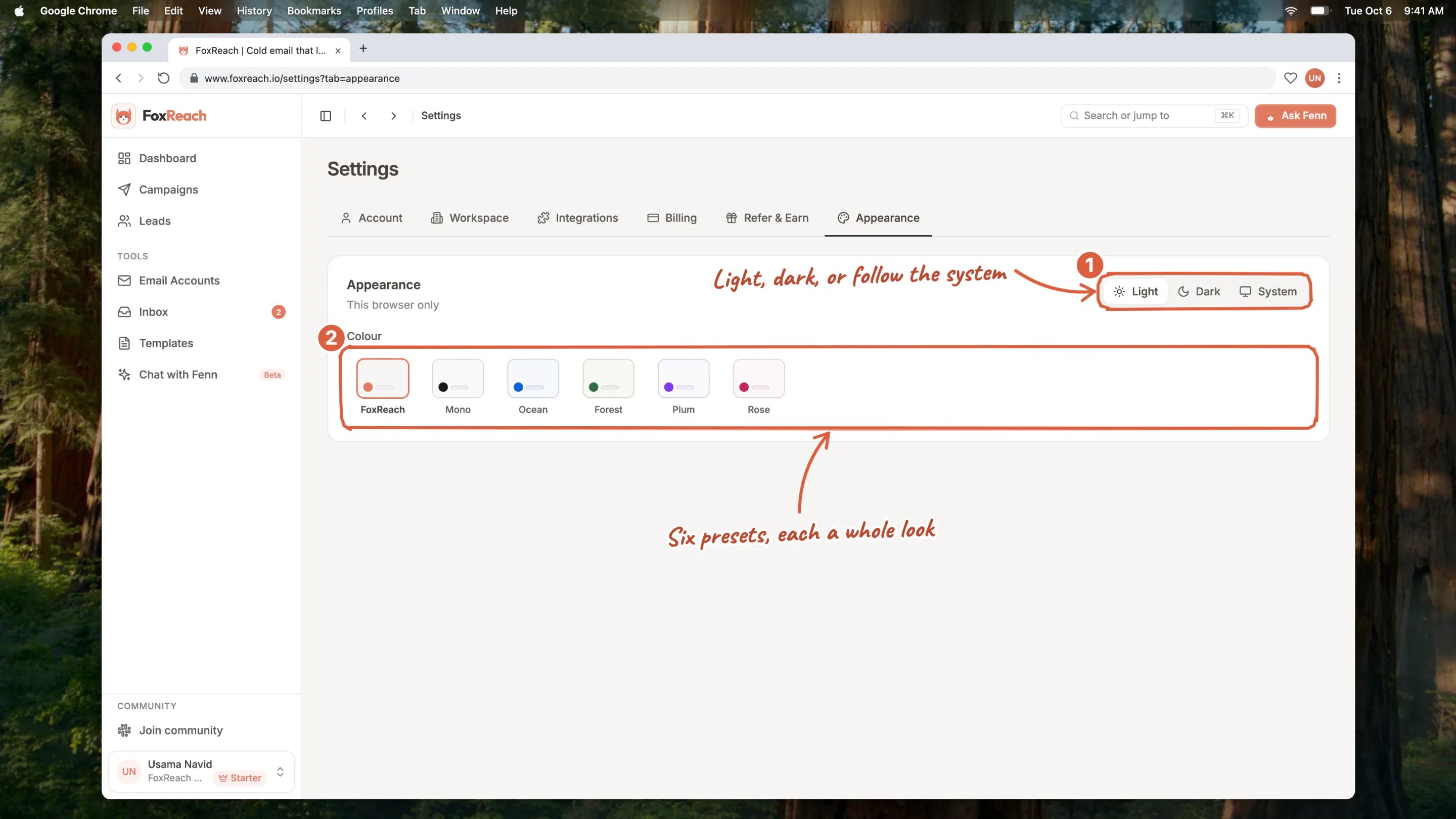Navigate back in Chrome toolbar
Screen dimensions: 1456x819
119,78
